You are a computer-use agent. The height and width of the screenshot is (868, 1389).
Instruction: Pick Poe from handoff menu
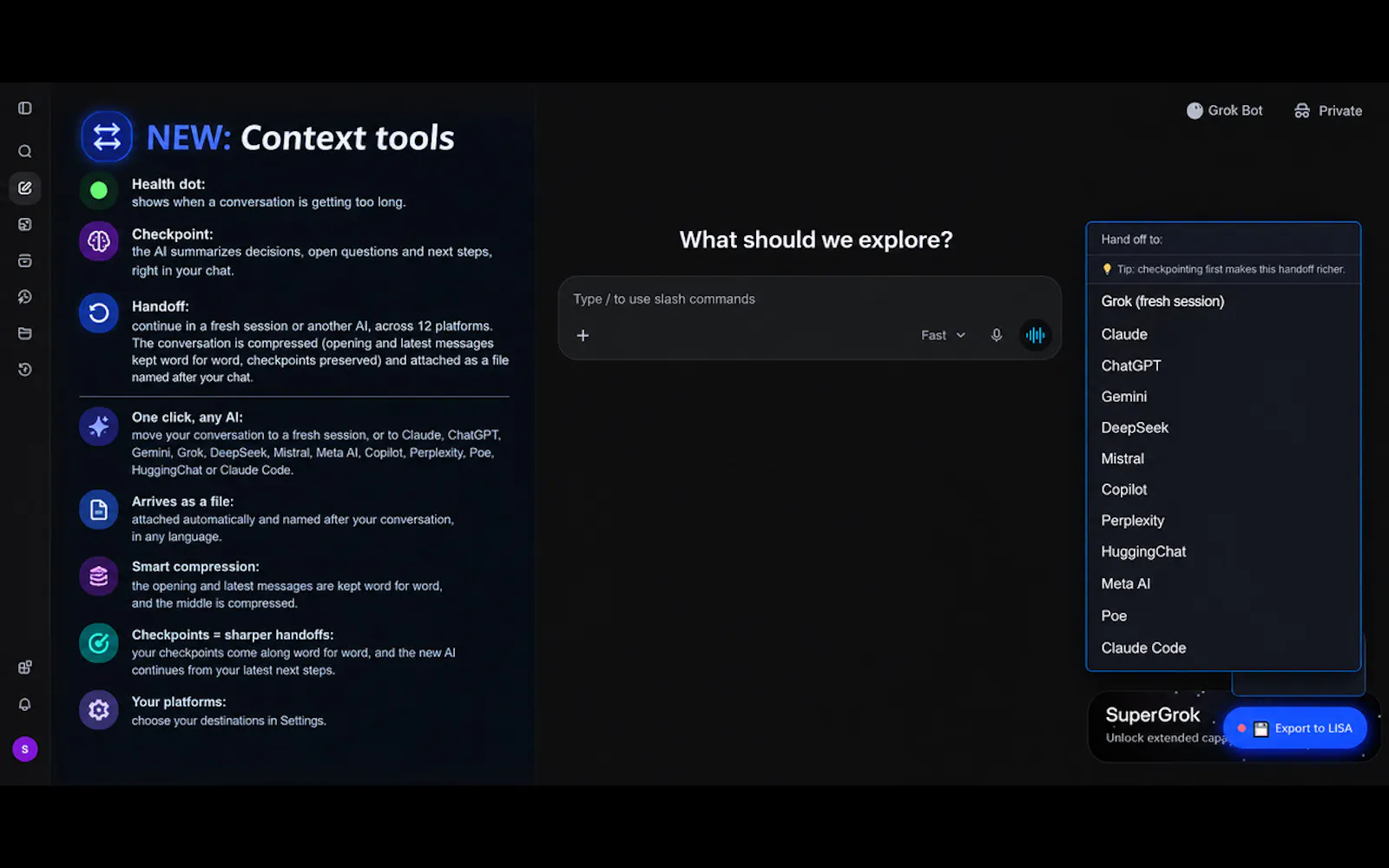1223,616
